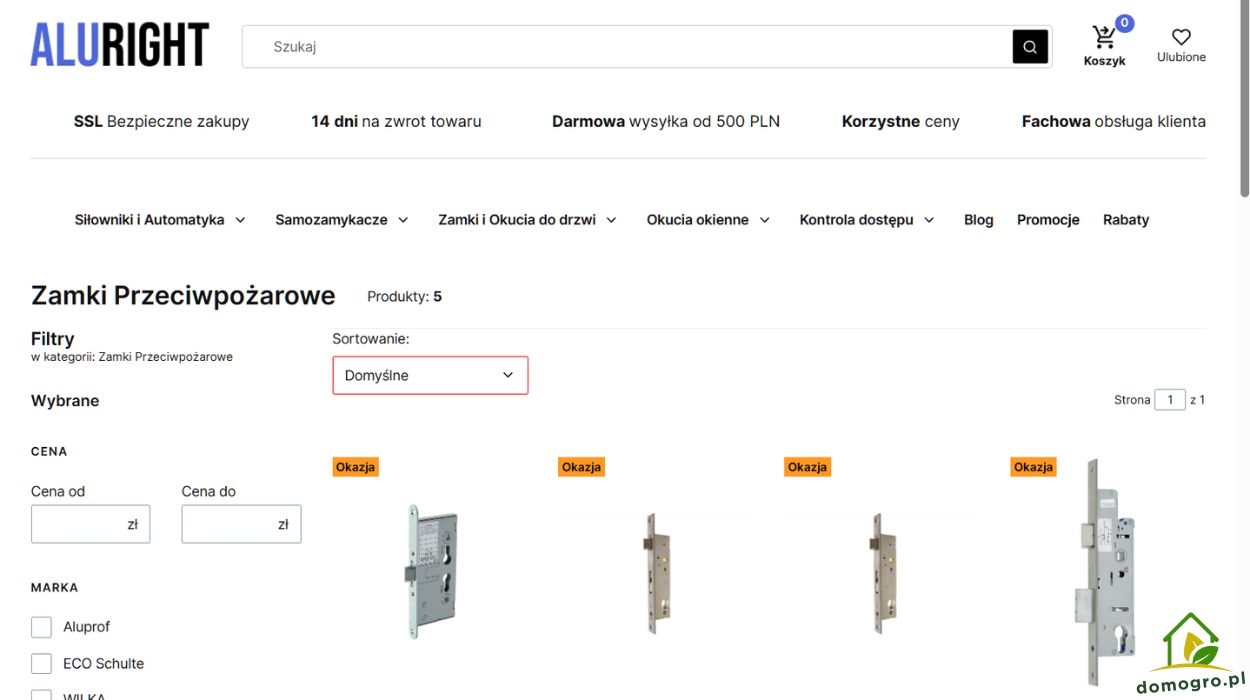Screen dimensions: 1250x700
Task: Click the Okazja badge on fourth product
Action: point(1033,467)
